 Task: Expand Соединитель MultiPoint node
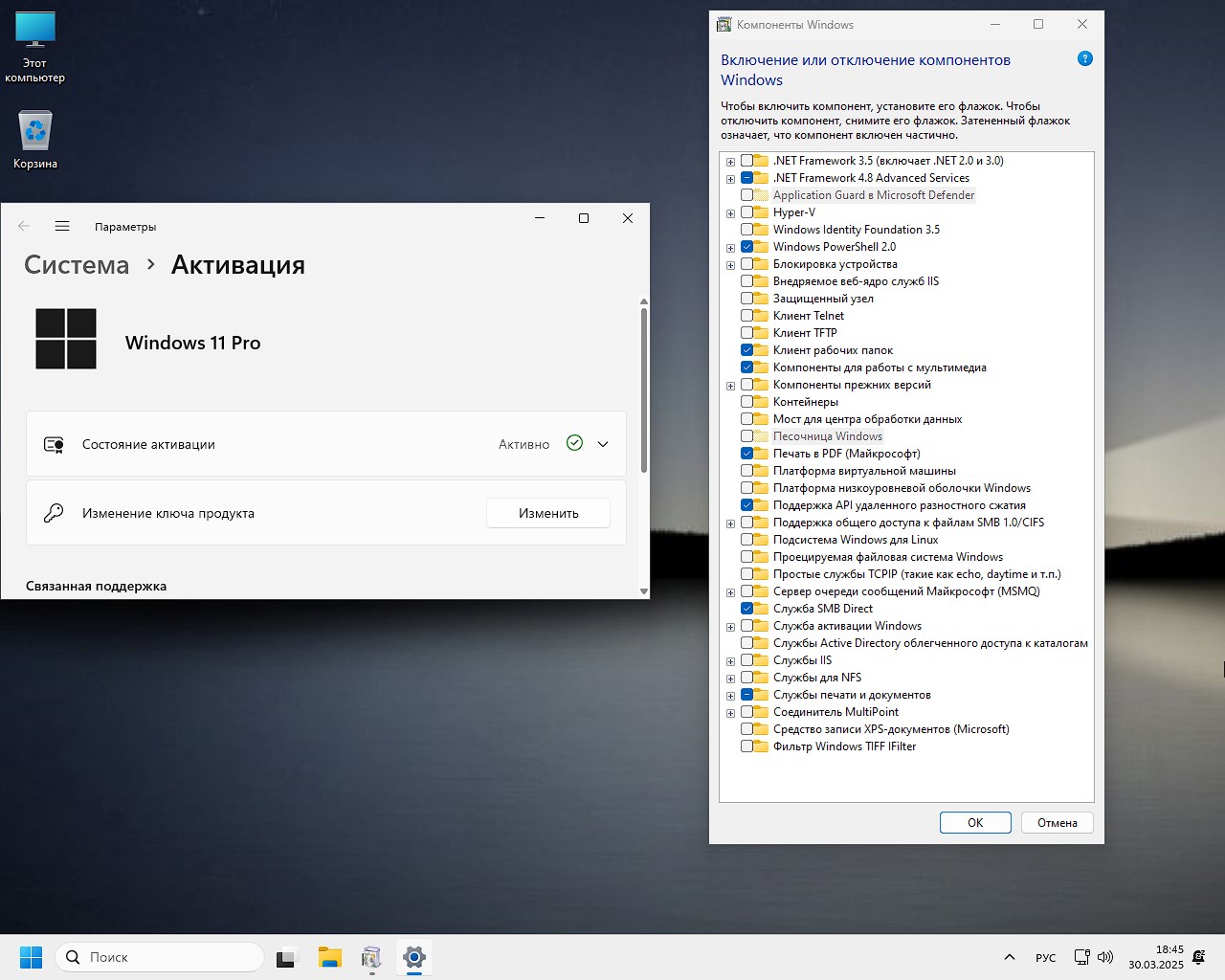(x=730, y=713)
